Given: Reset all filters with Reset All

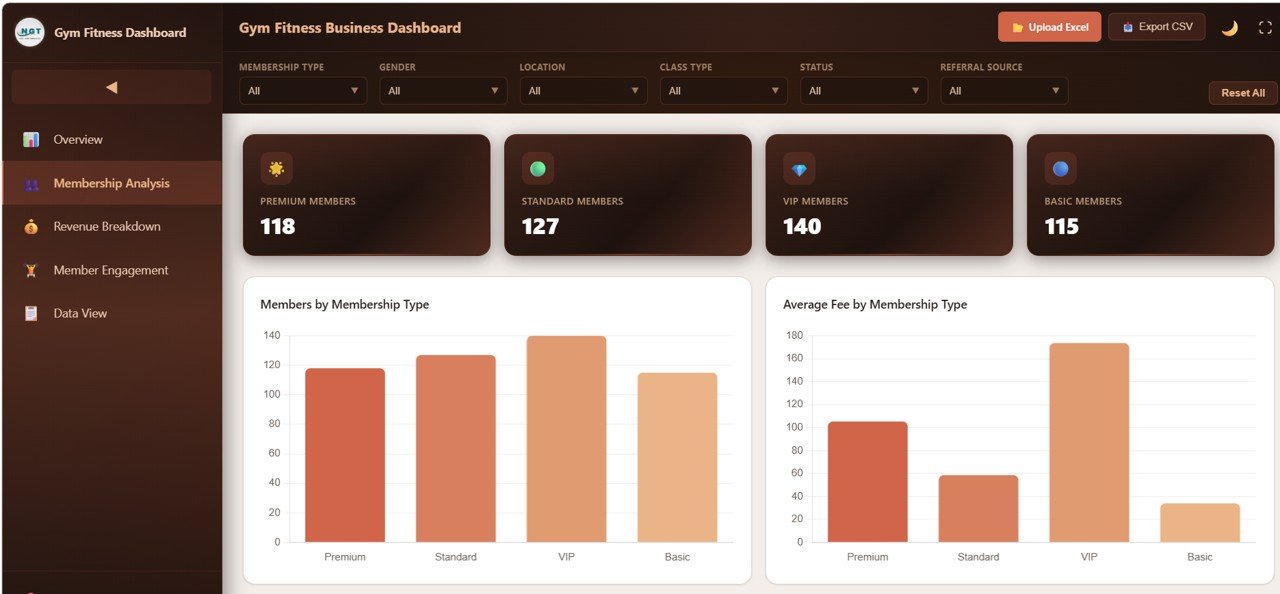Looking at the screenshot, I should [x=1242, y=92].
